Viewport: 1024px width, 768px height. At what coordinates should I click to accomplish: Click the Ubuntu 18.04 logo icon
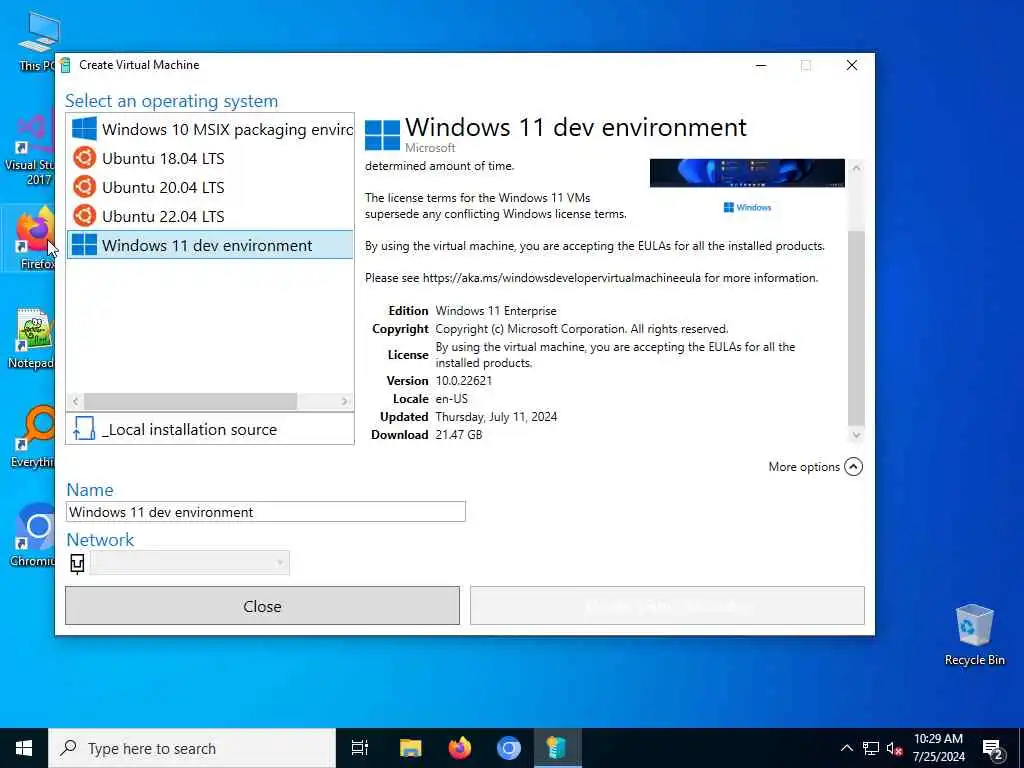(84, 158)
